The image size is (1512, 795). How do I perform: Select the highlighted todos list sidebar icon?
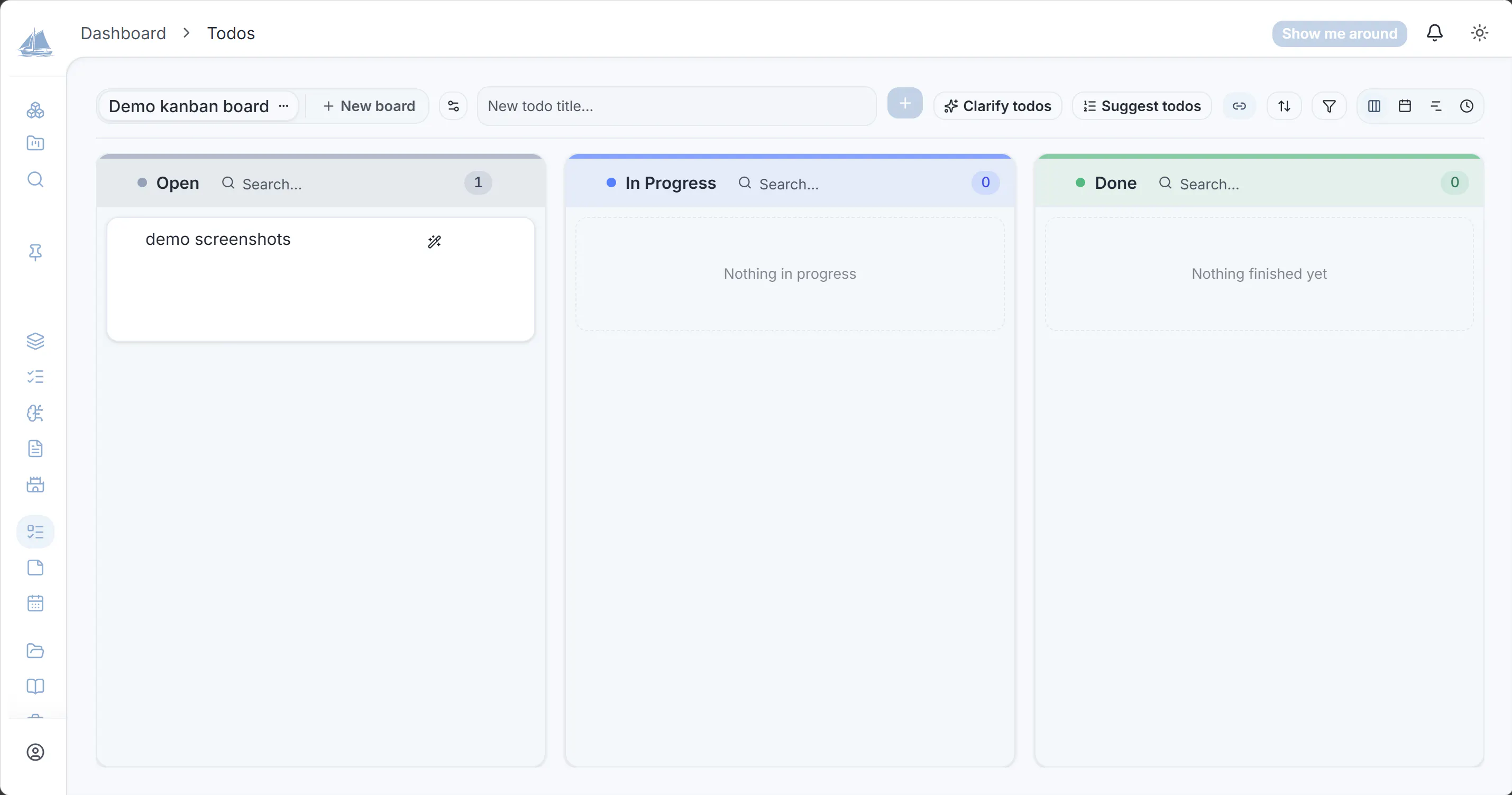35,532
